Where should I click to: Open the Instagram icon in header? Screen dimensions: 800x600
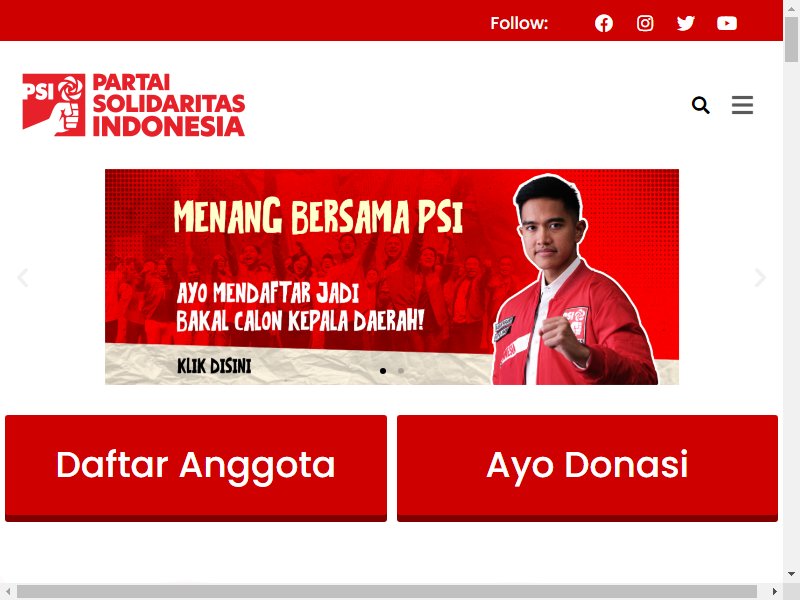pyautogui.click(x=645, y=23)
